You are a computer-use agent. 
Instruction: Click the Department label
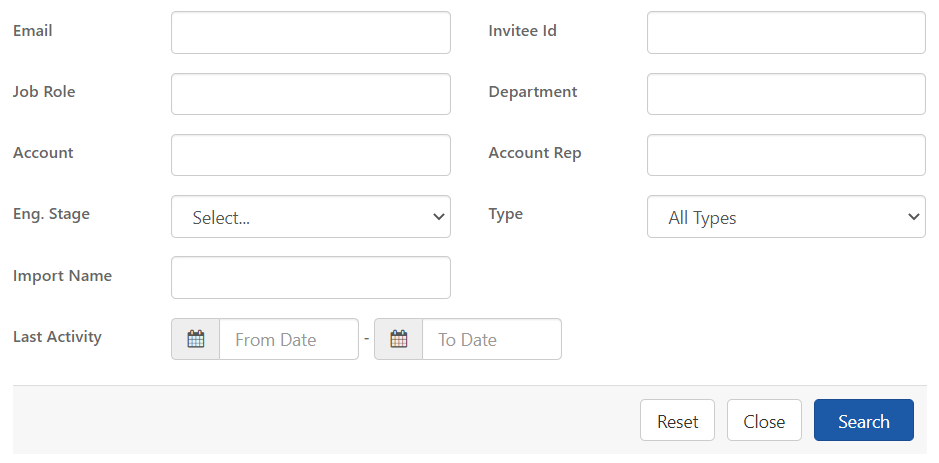pyautogui.click(x=533, y=92)
